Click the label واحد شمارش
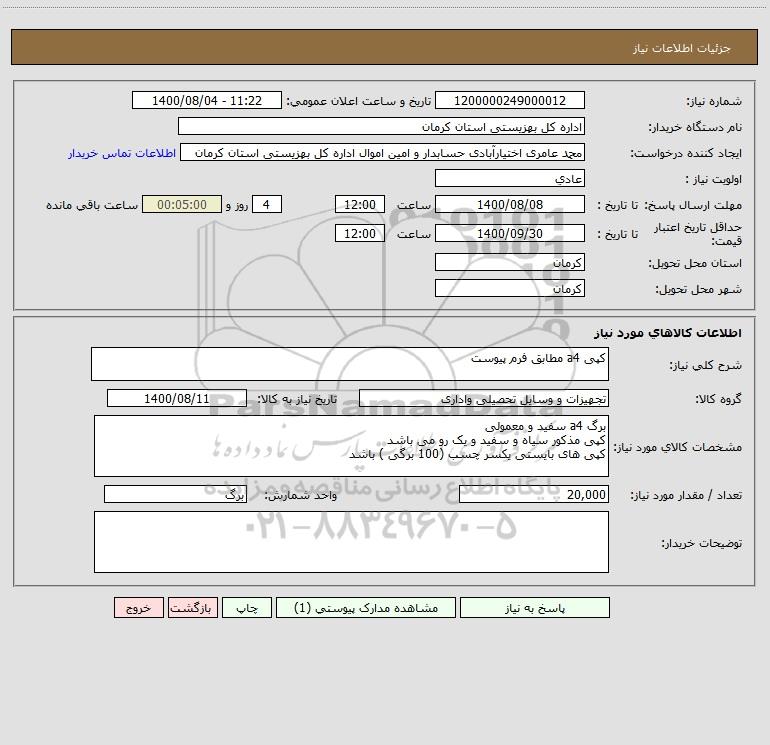 tap(301, 496)
